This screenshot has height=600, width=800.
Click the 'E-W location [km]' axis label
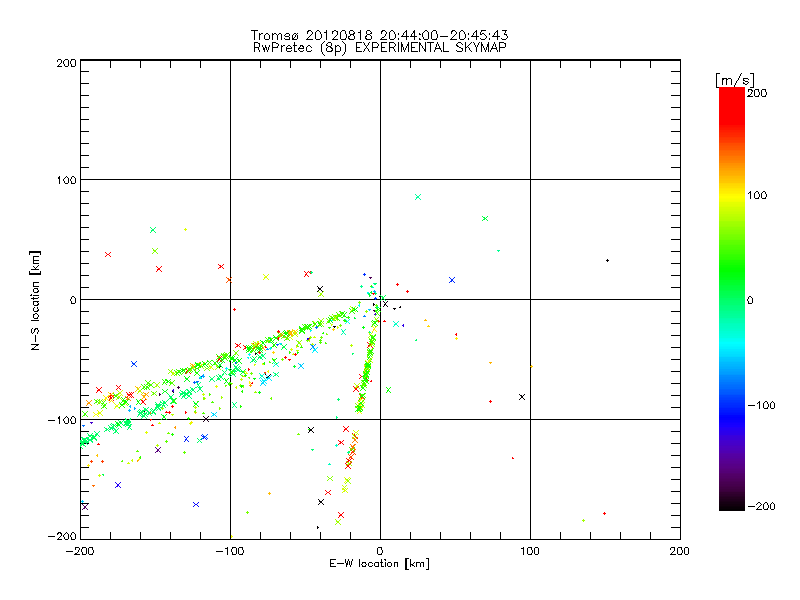(x=379, y=564)
